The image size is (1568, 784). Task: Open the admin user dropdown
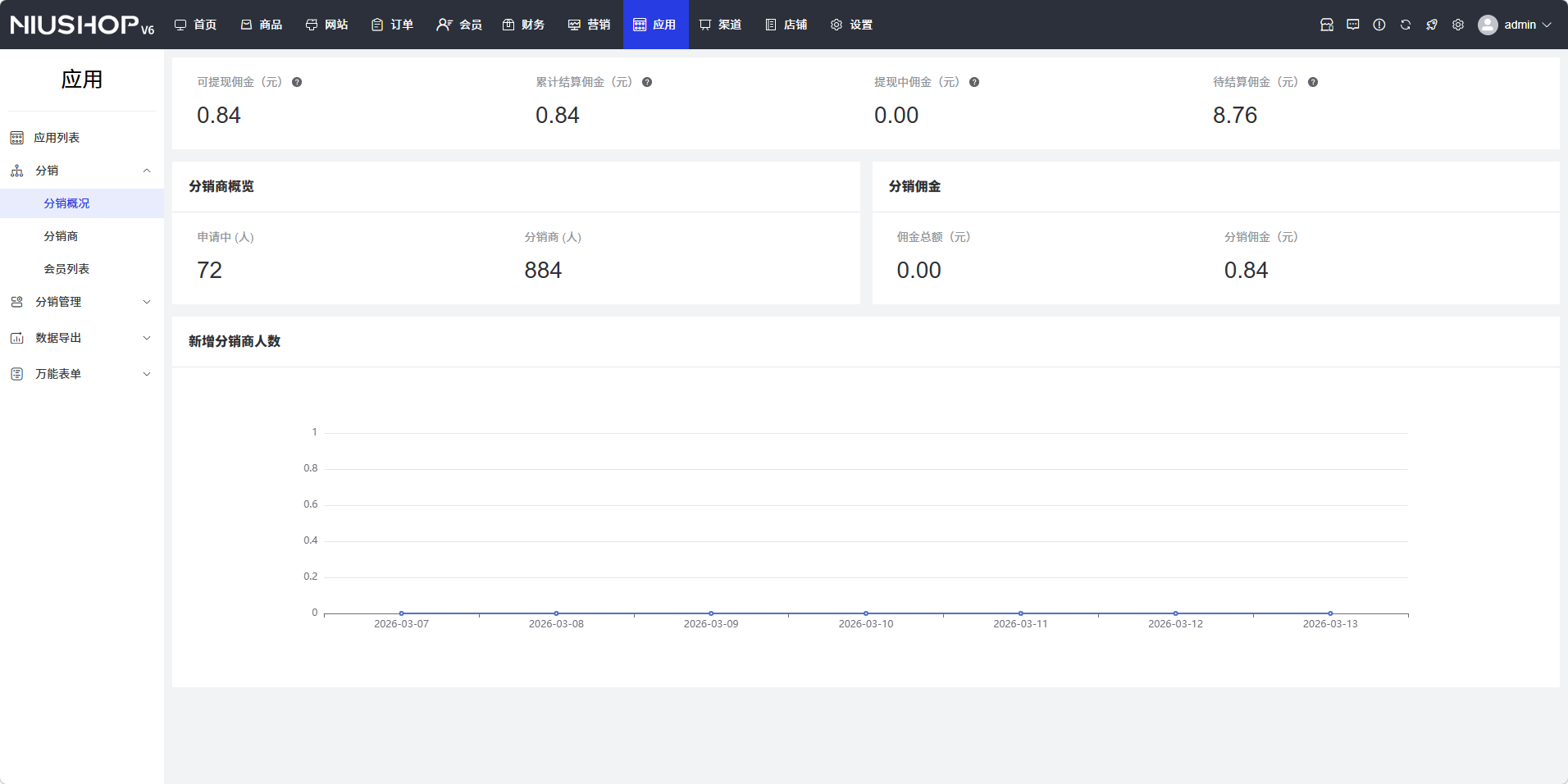click(x=1516, y=25)
